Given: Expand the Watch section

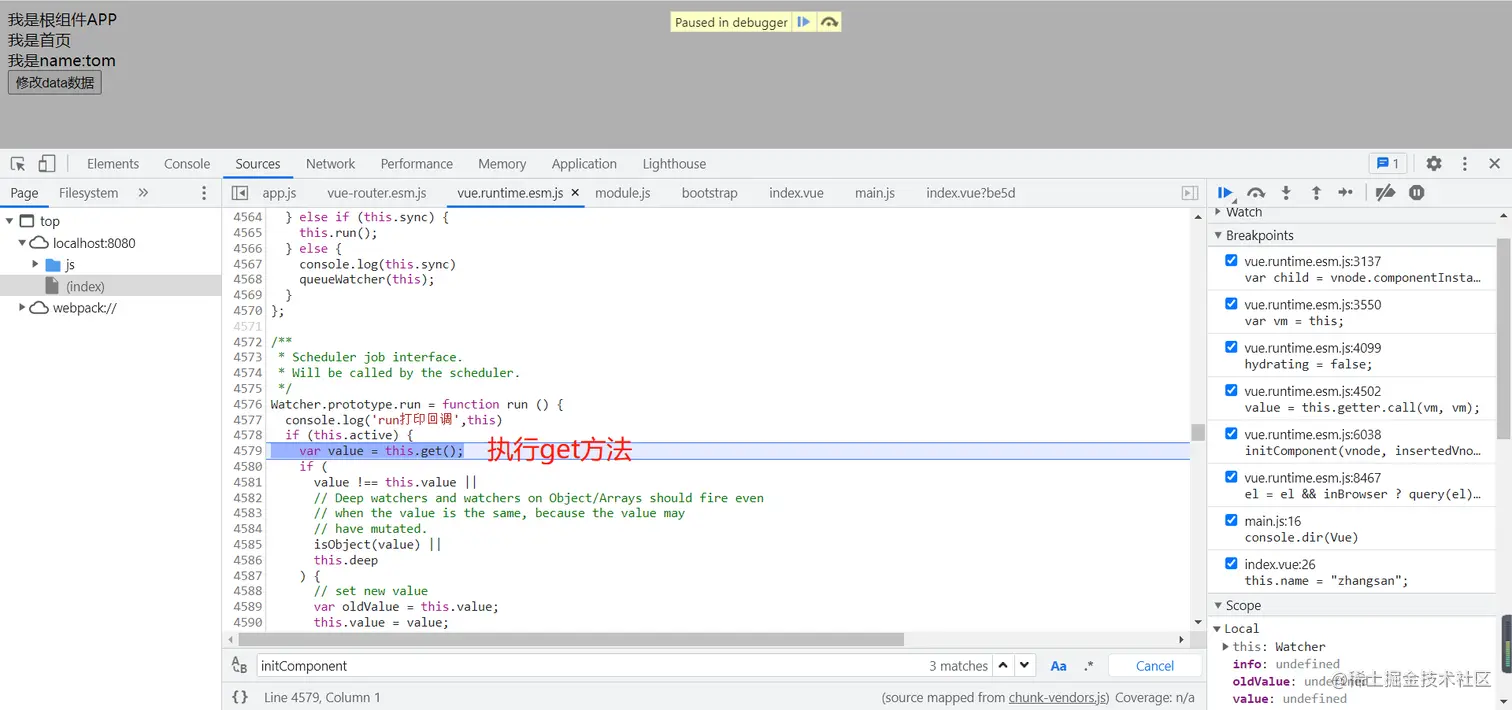Looking at the screenshot, I should 1218,212.
